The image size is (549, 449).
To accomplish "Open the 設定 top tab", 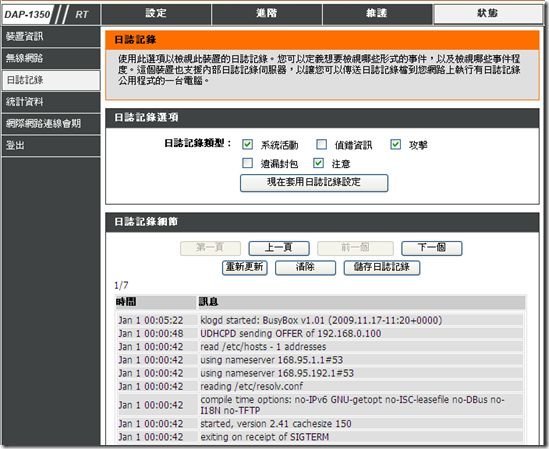I will 156,14.
